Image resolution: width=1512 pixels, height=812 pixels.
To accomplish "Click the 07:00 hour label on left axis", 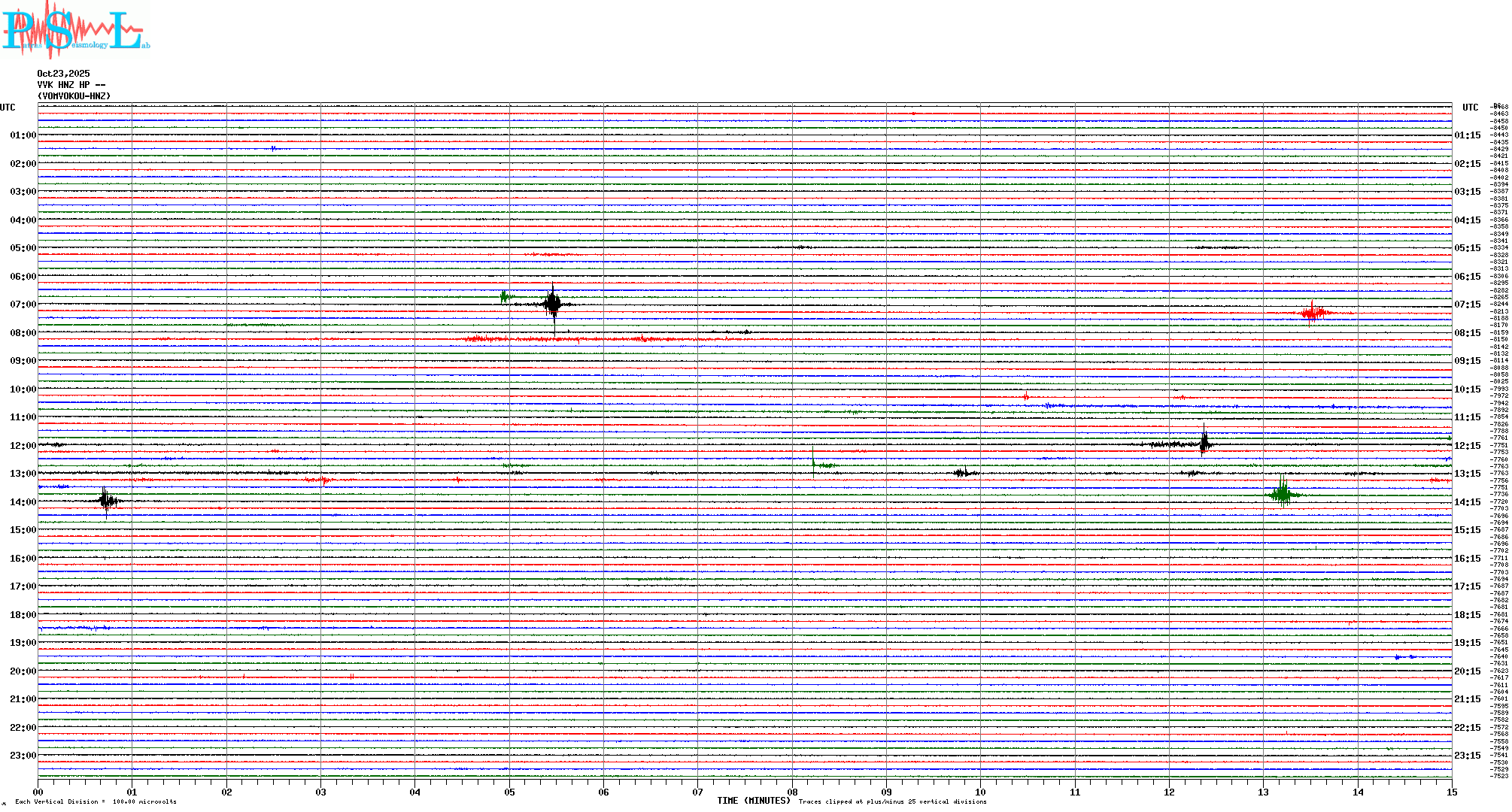I will point(23,304).
